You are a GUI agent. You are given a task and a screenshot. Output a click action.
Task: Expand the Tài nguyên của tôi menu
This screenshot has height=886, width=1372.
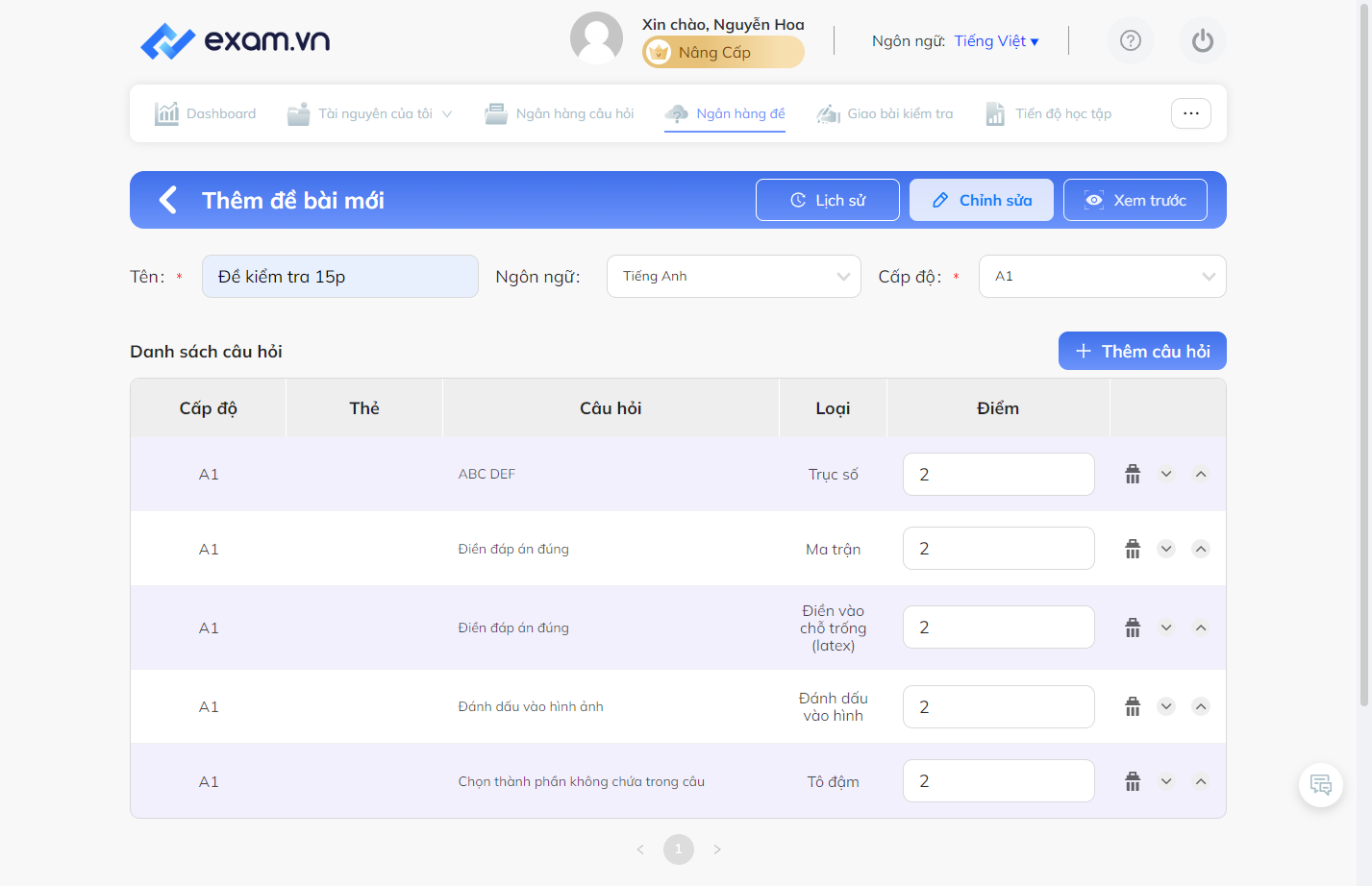coord(370,113)
